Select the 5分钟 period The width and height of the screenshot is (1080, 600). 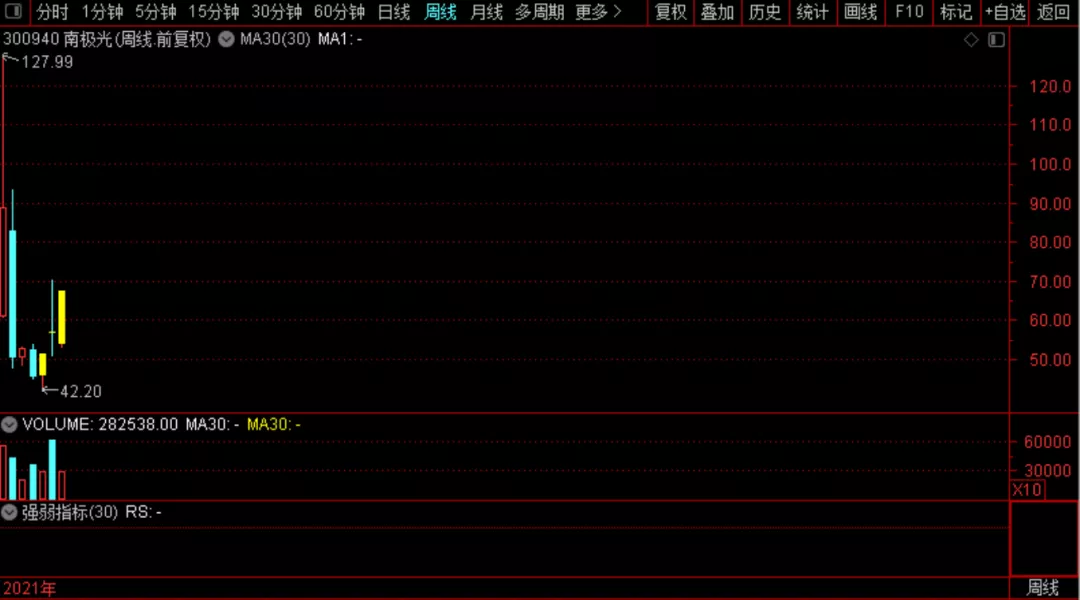point(155,12)
